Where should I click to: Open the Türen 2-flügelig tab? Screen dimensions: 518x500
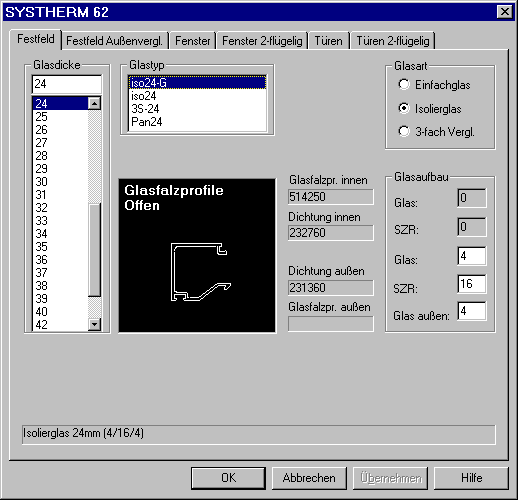(x=393, y=41)
